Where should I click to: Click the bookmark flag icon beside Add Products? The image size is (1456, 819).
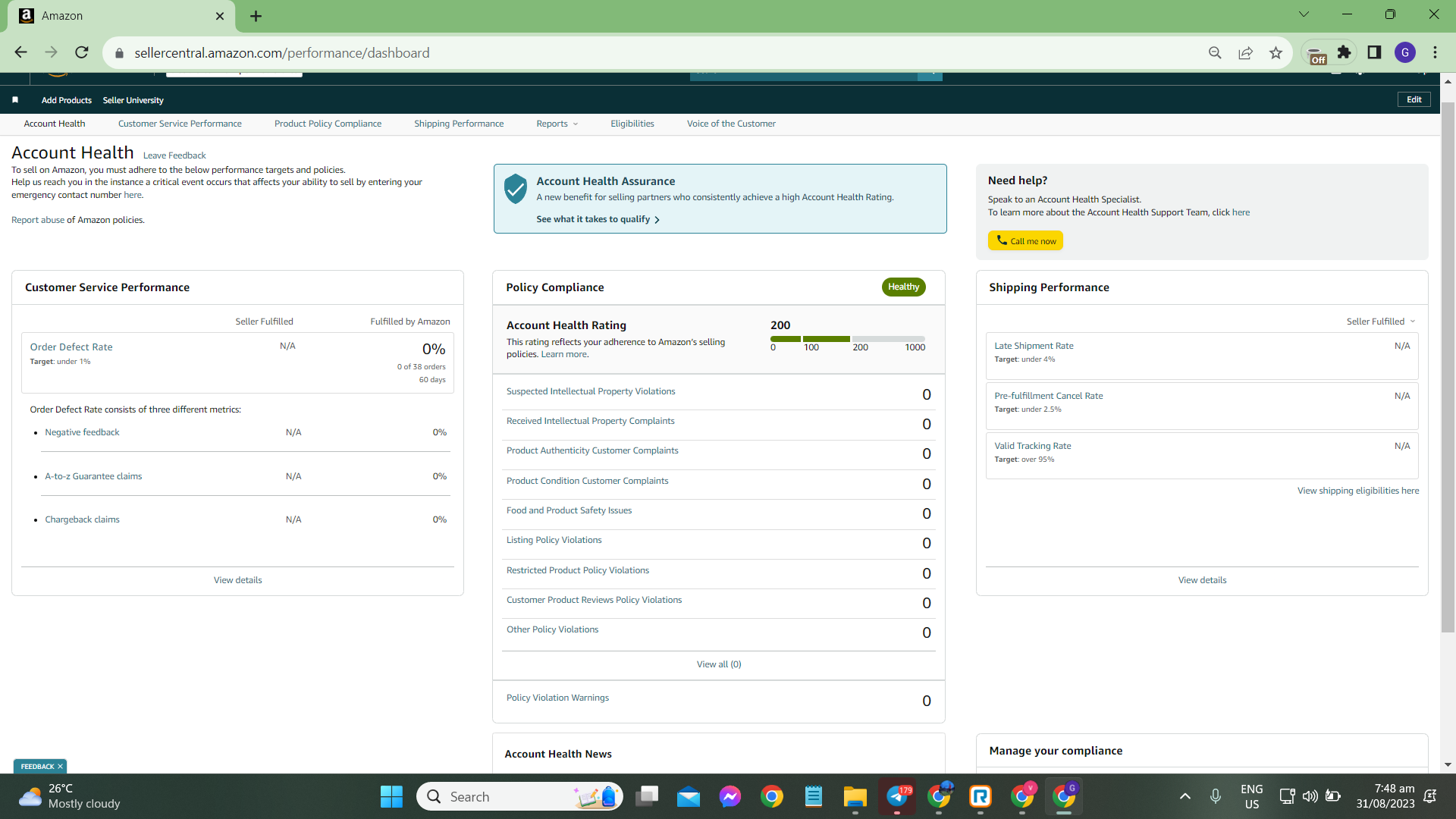[15, 100]
